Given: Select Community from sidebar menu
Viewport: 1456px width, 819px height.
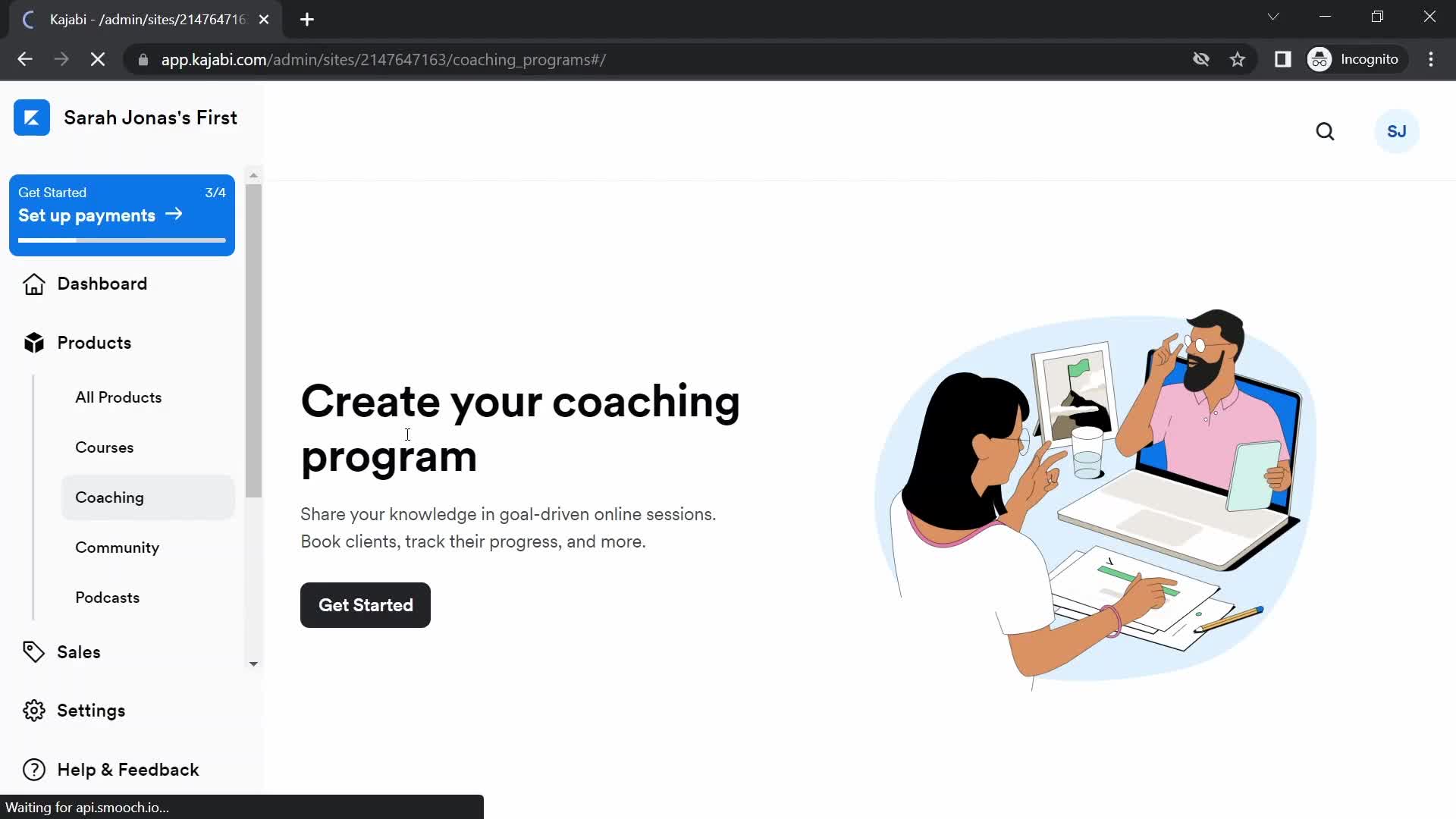Looking at the screenshot, I should tap(117, 547).
